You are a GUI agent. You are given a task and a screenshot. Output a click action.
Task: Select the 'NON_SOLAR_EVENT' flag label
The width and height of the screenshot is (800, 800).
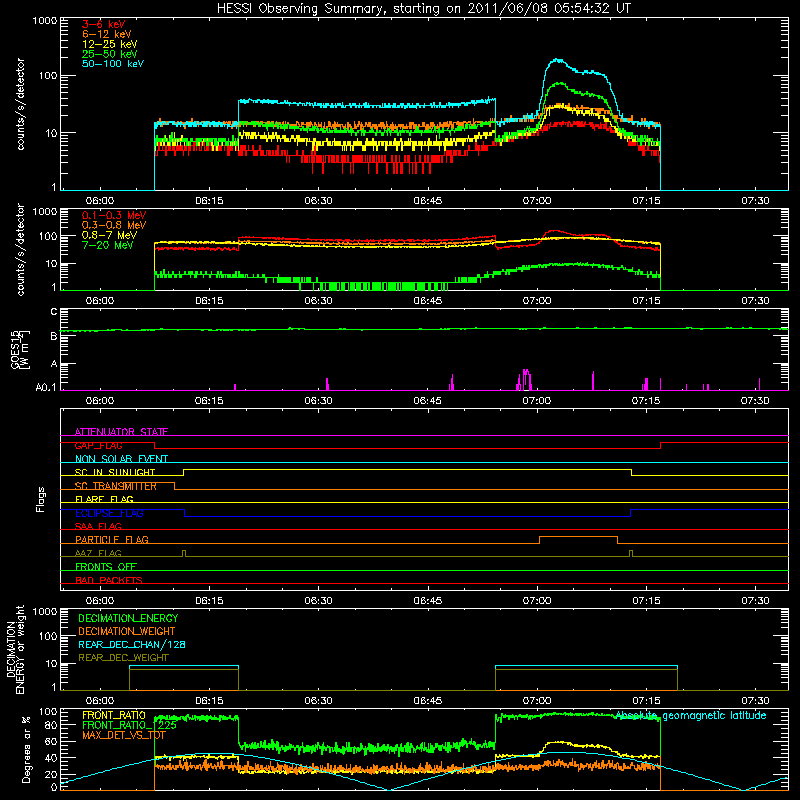(121, 459)
